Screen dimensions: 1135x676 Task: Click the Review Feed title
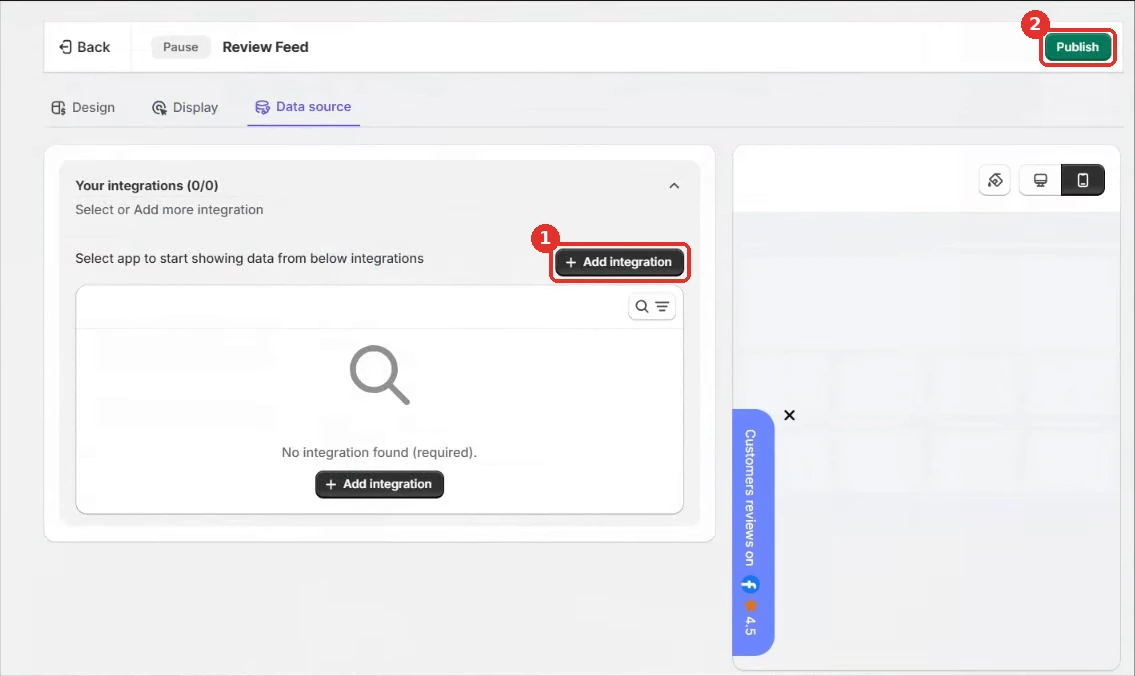point(265,47)
